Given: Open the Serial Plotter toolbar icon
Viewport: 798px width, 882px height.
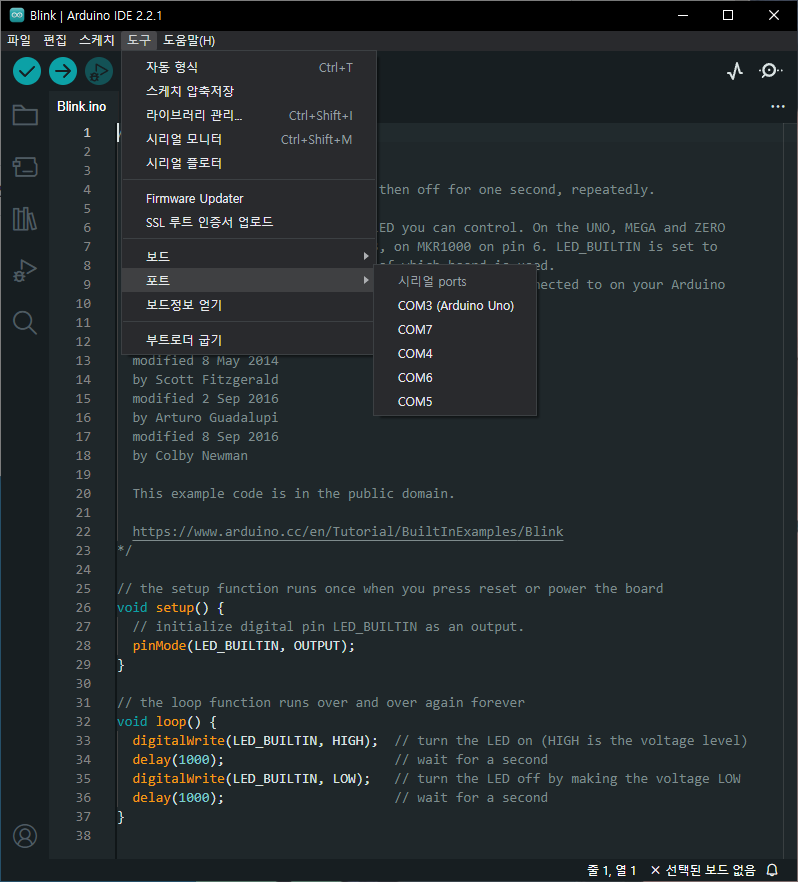Looking at the screenshot, I should pyautogui.click(x=735, y=71).
